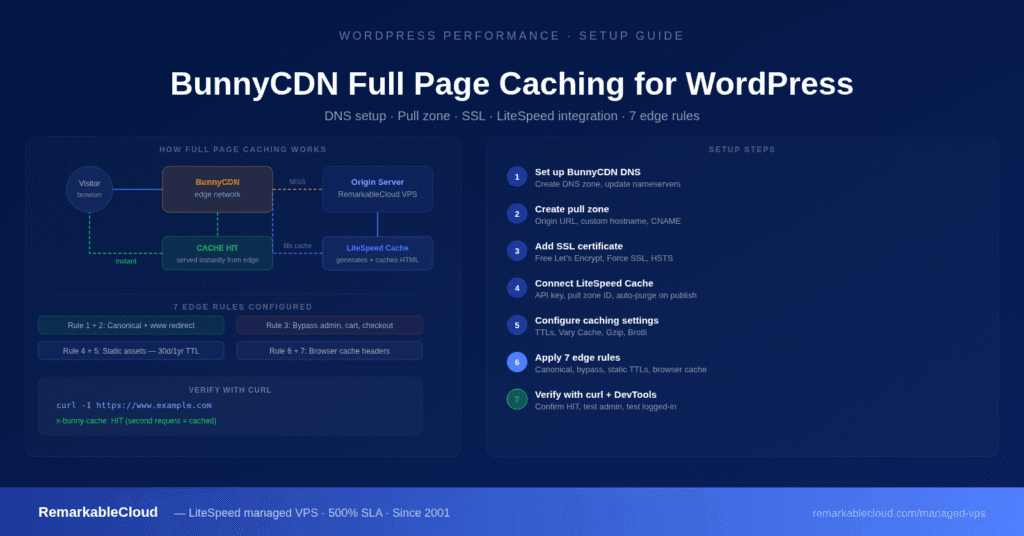Click 'Set up BunnyCDN DNS' step title

click(588, 172)
